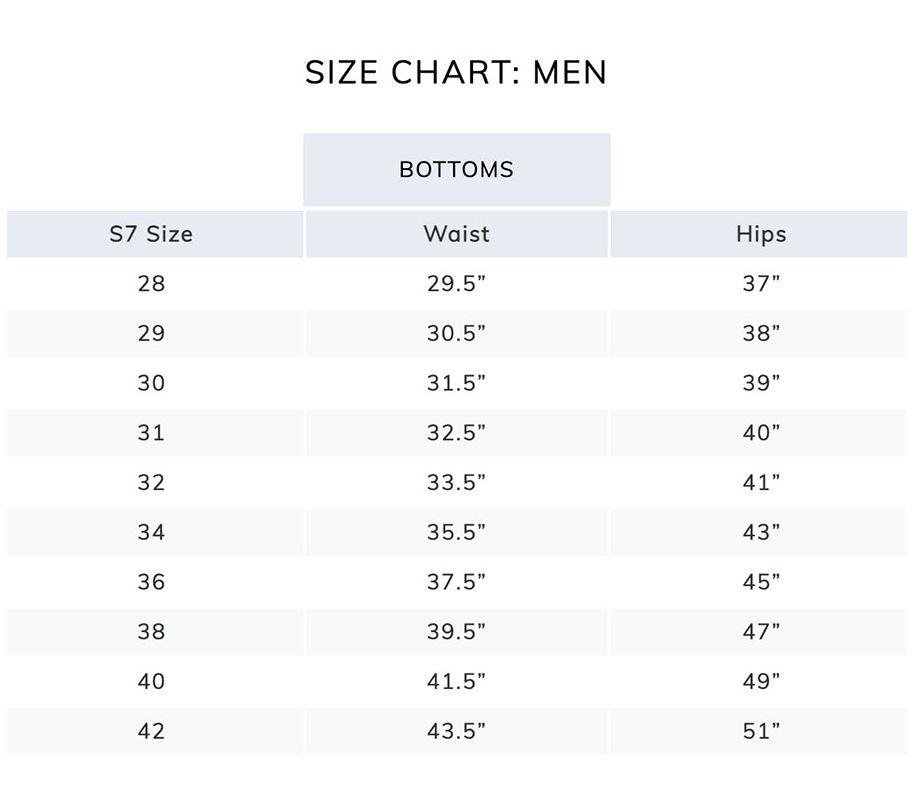
Task: Select size 28 in S7 Size column
Action: (x=151, y=284)
